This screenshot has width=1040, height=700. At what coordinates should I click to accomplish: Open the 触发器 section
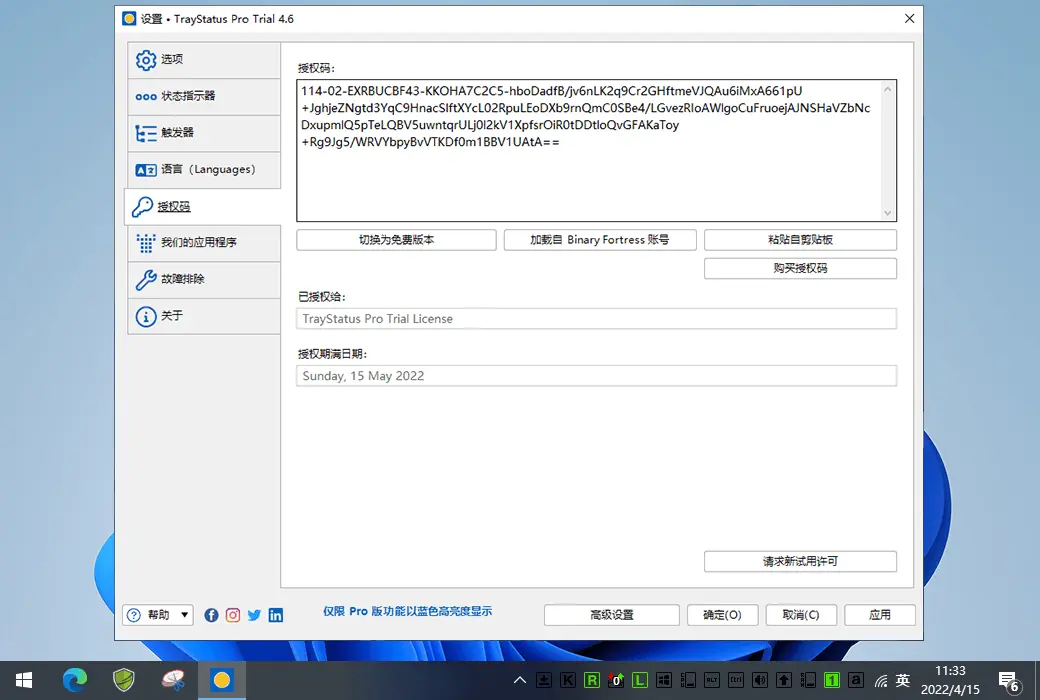pos(204,133)
